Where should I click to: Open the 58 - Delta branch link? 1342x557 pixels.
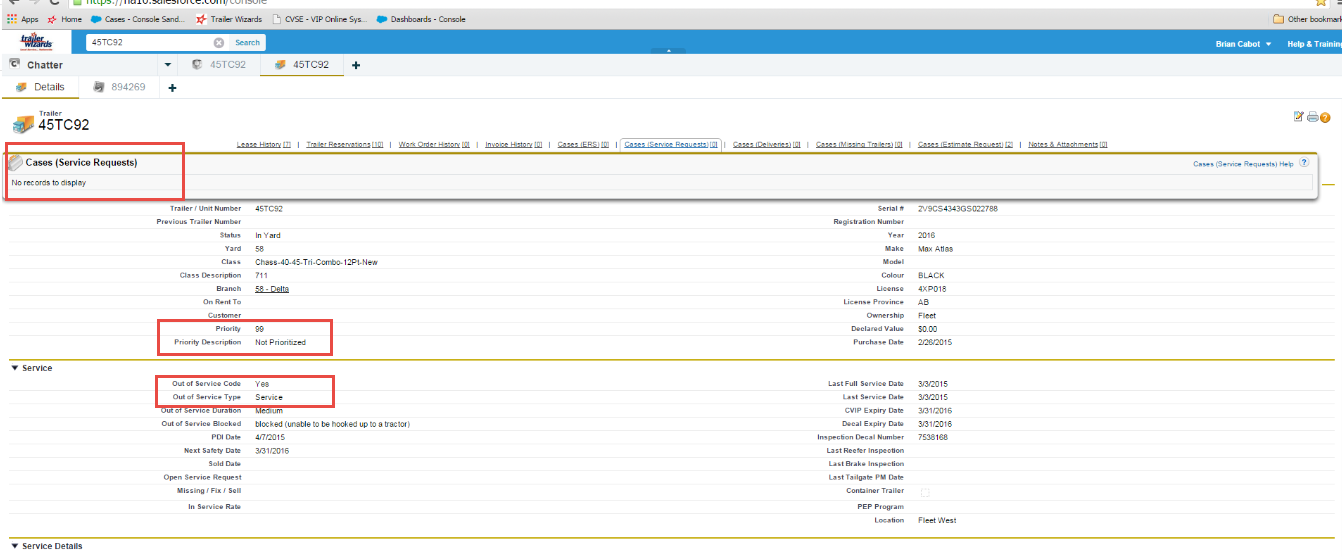272,289
